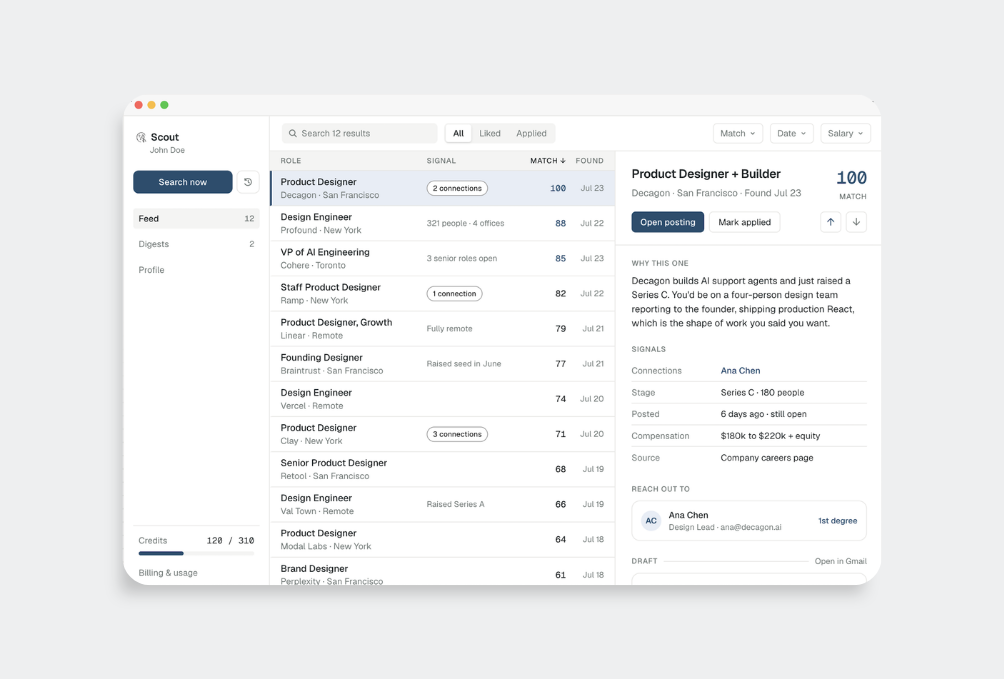Select the All tab
The width and height of the screenshot is (1004, 679).
458,133
